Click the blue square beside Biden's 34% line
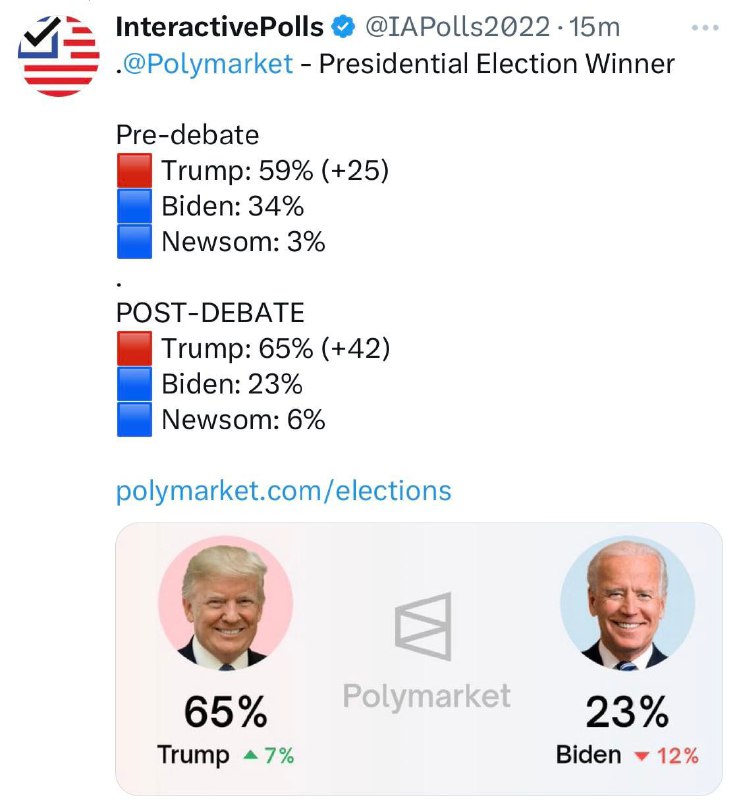 click(135, 207)
